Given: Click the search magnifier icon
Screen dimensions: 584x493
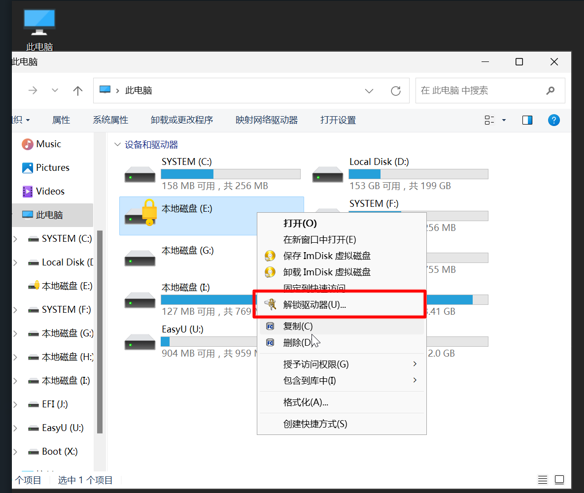Looking at the screenshot, I should [x=550, y=90].
